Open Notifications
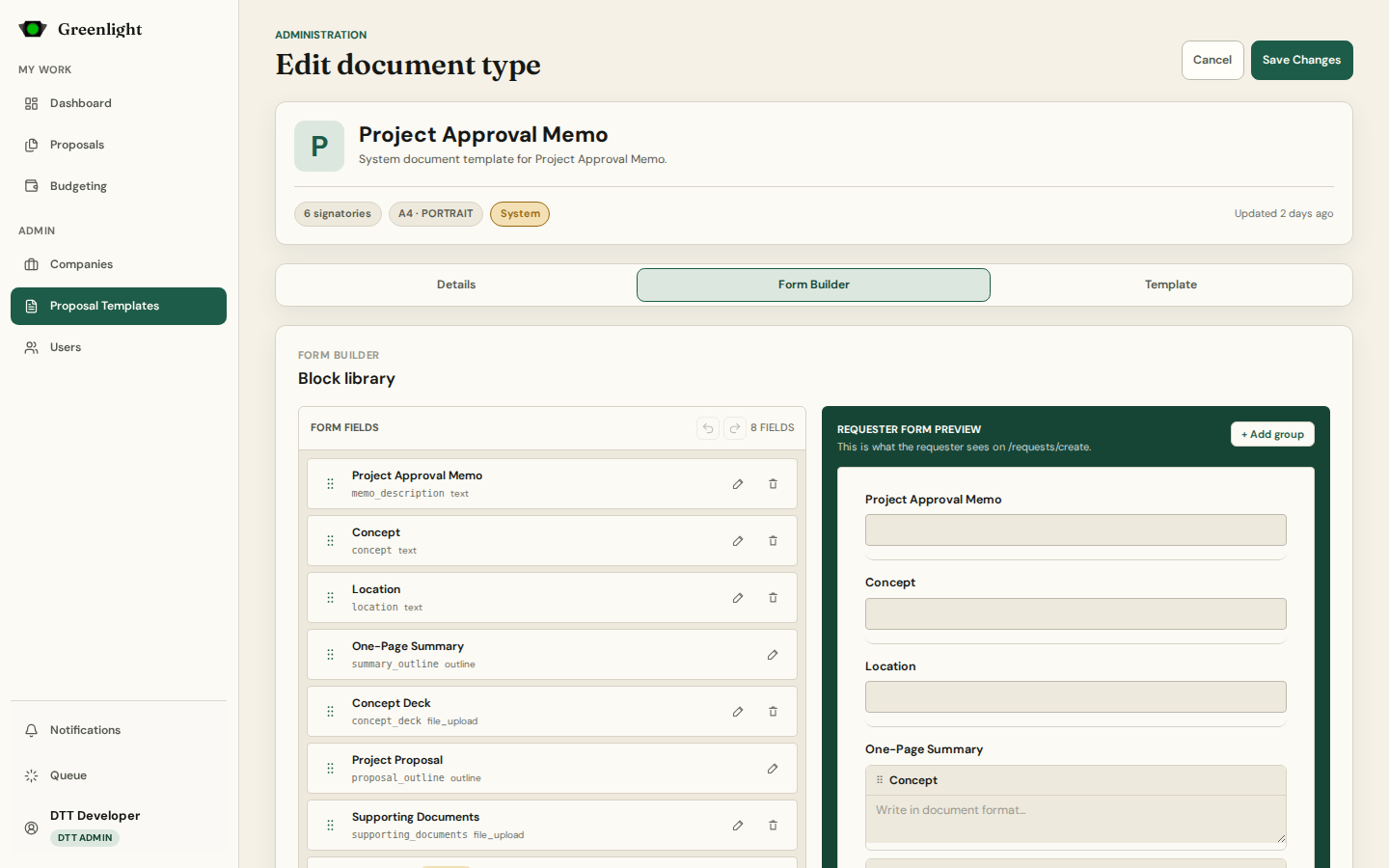The width and height of the screenshot is (1389, 868). 119,730
